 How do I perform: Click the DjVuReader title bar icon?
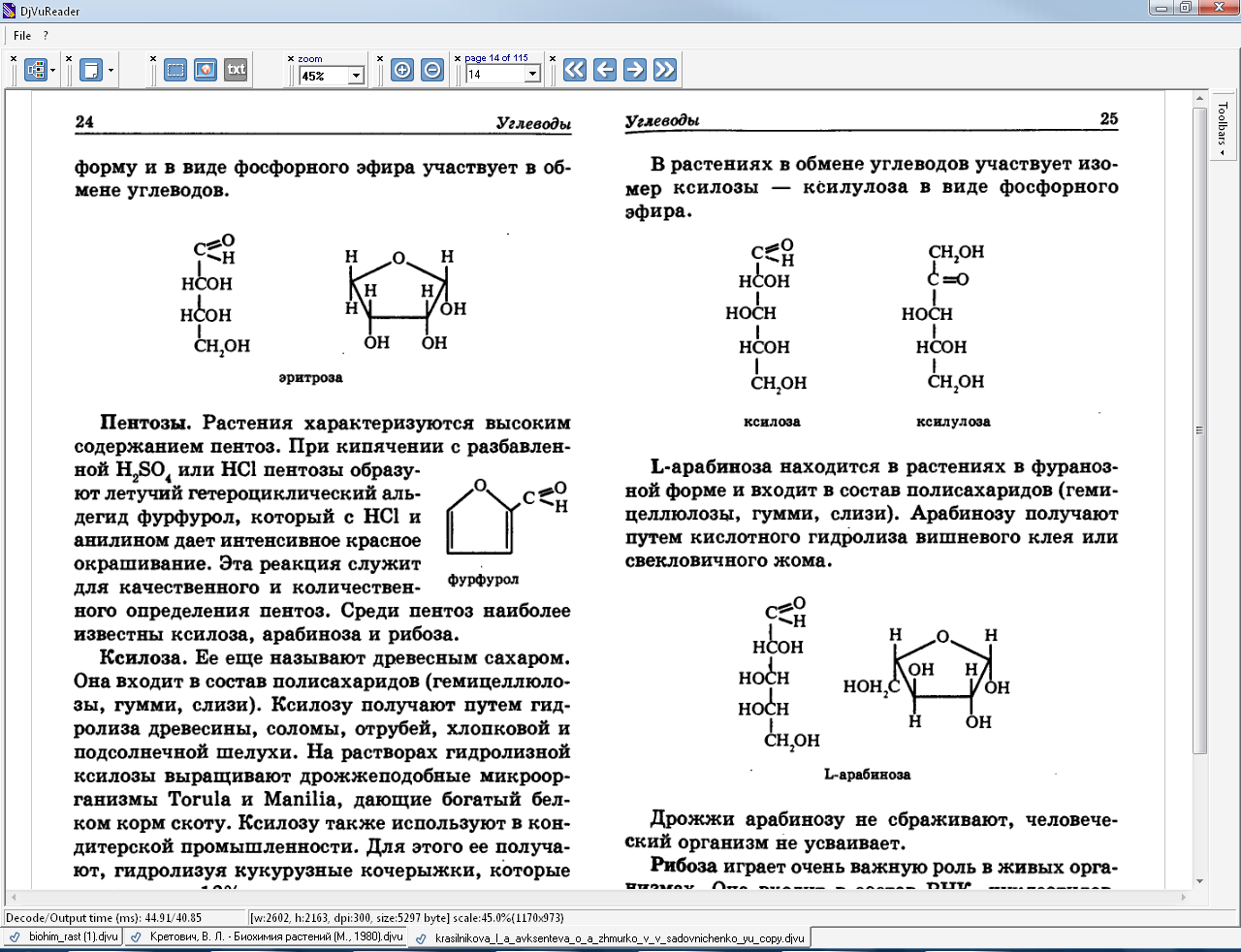pyautogui.click(x=10, y=11)
